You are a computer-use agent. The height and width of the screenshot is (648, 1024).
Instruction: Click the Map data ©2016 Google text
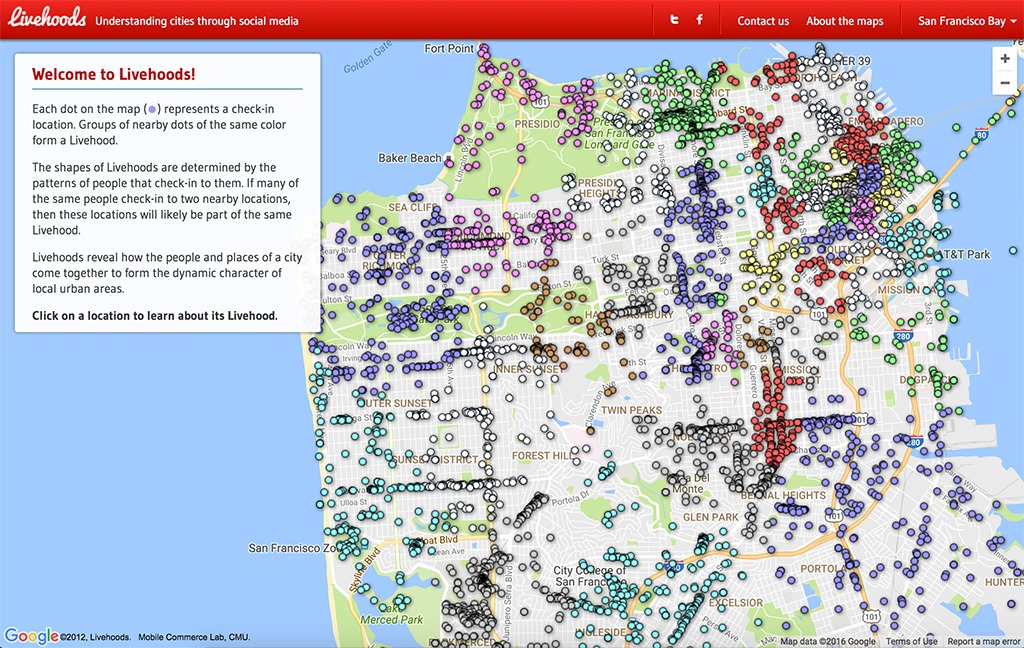pos(827,641)
